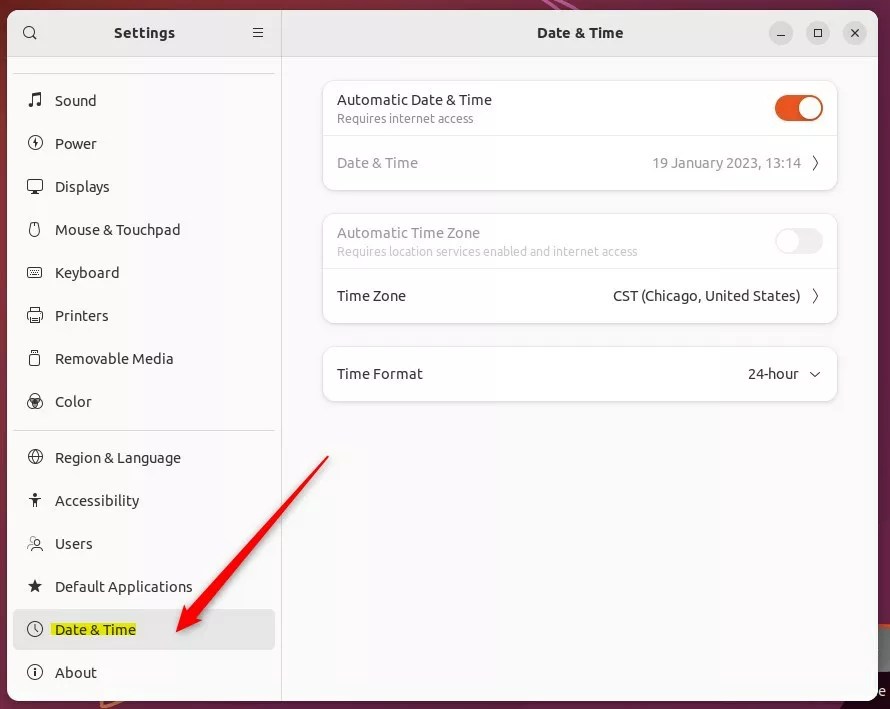Click the Keyboard sidebar icon
The width and height of the screenshot is (890, 709).
(33, 272)
